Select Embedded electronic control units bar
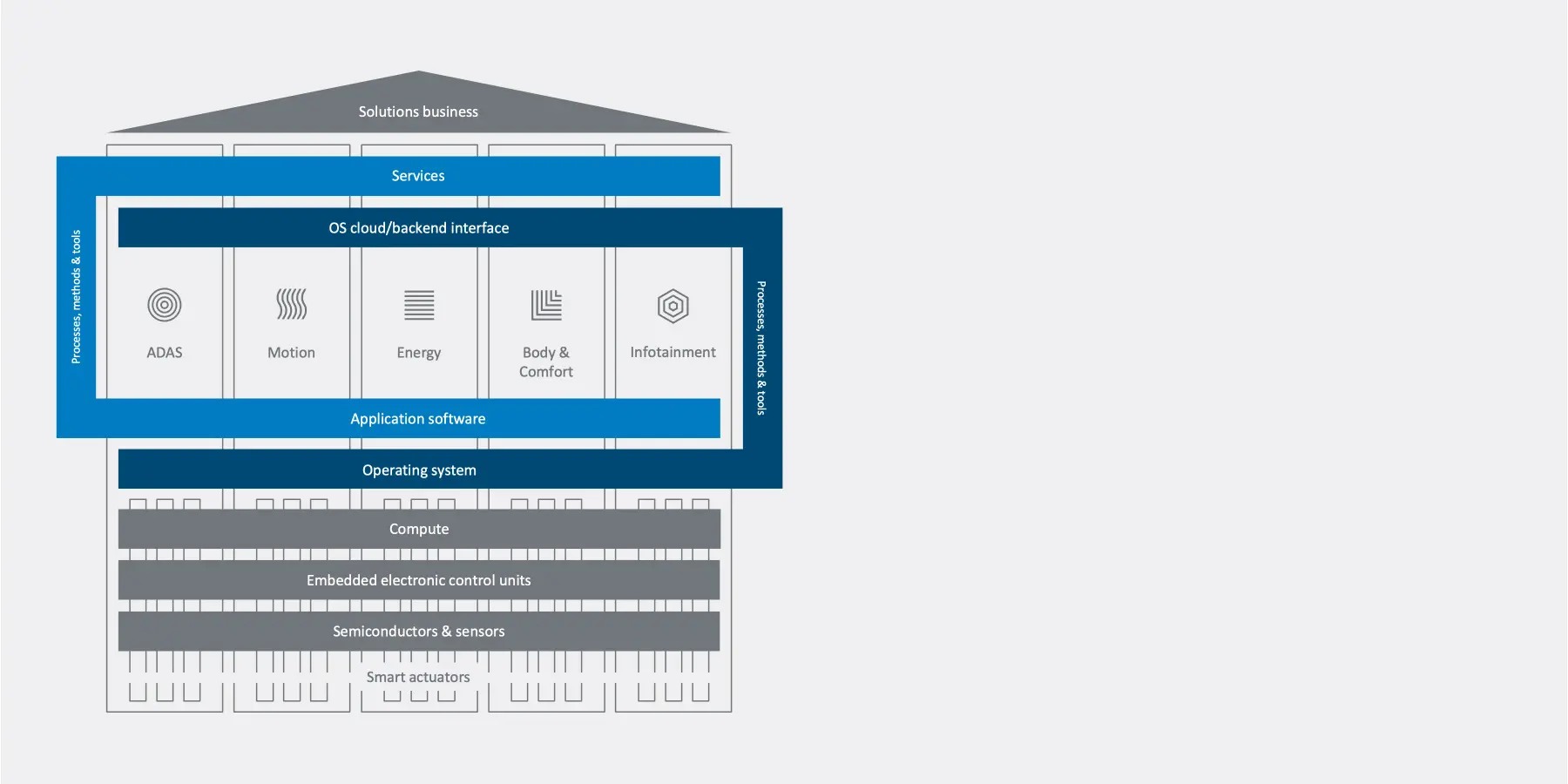1568x784 pixels. click(x=419, y=580)
